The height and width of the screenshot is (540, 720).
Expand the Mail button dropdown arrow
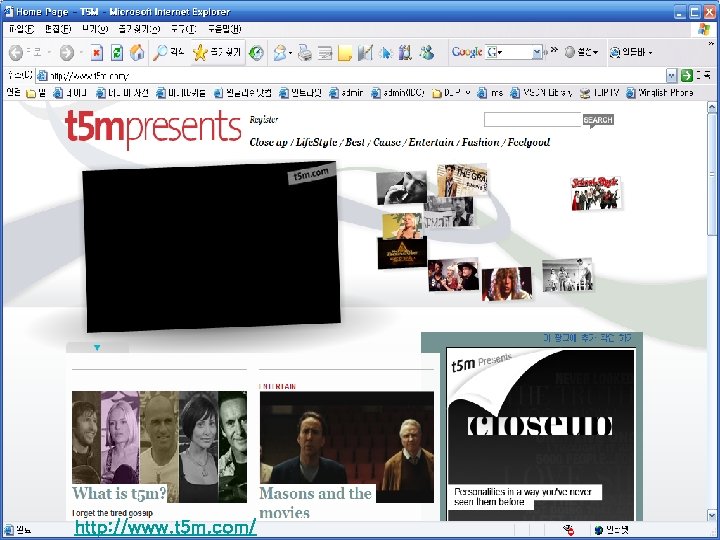pyautogui.click(x=291, y=53)
